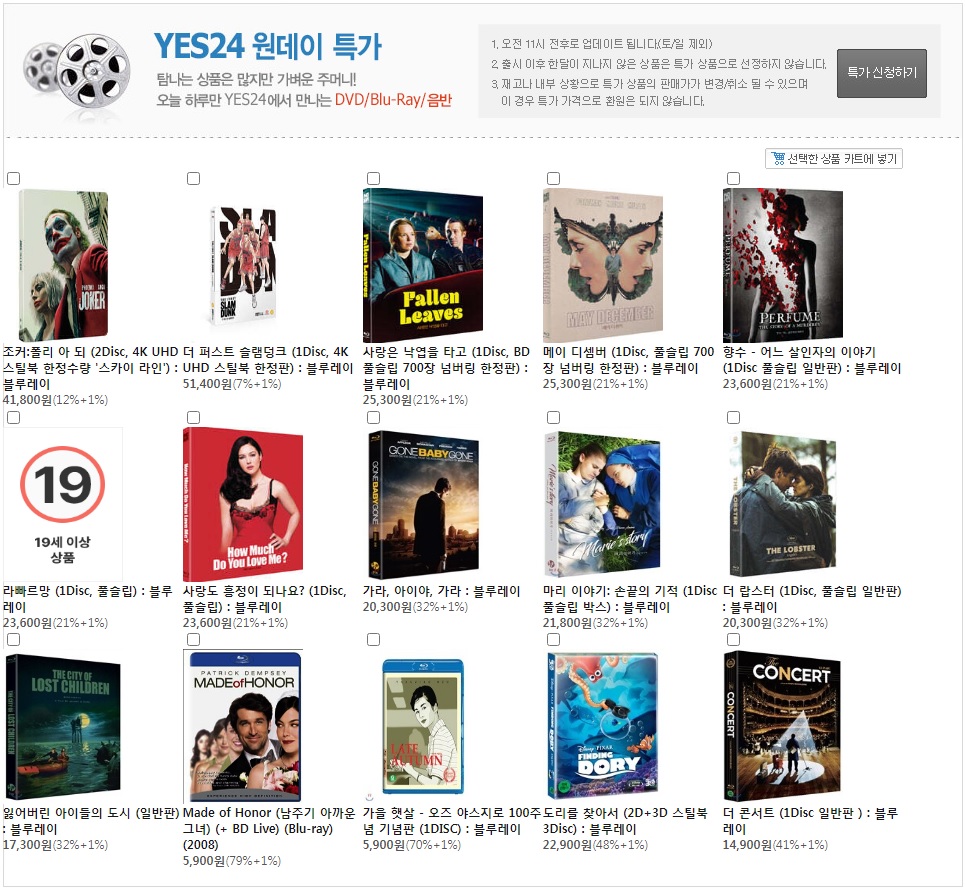This screenshot has width=965, height=889.
Task: Open the Made of Honor cover
Action: pyautogui.click(x=243, y=725)
